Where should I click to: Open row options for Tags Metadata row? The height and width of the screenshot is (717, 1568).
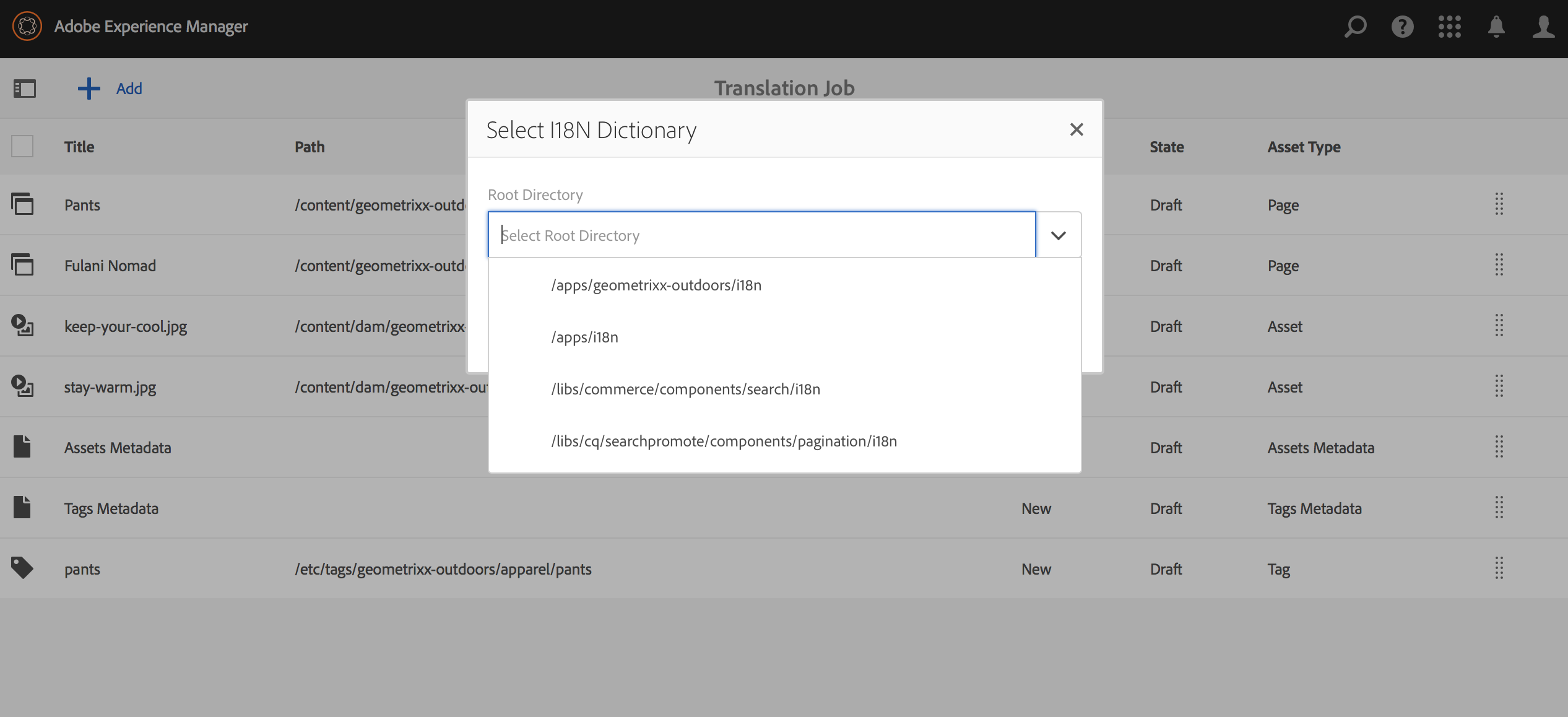(x=1499, y=508)
